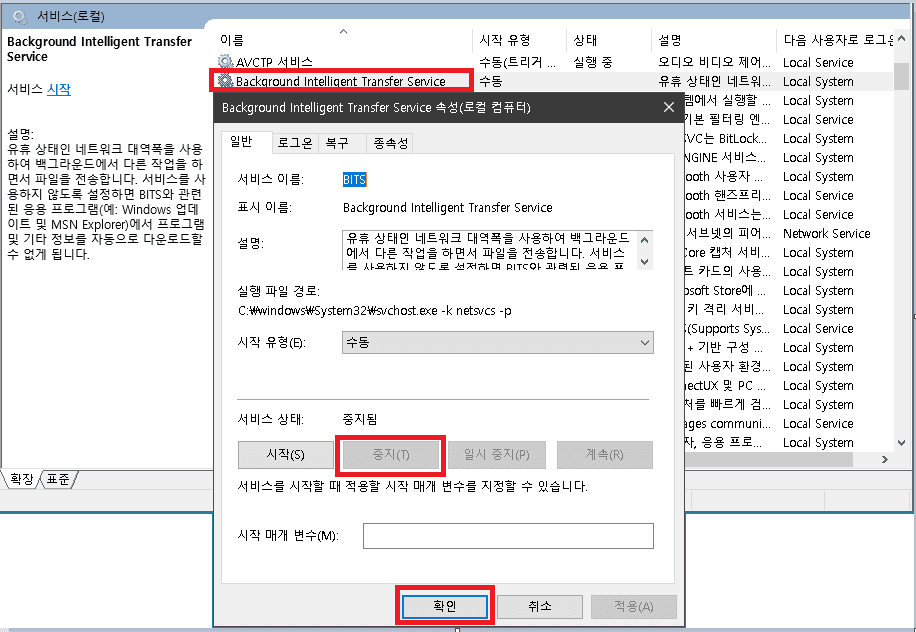Click the VC는 BitLock... description cell
This screenshot has width=916, height=632.
726,138
